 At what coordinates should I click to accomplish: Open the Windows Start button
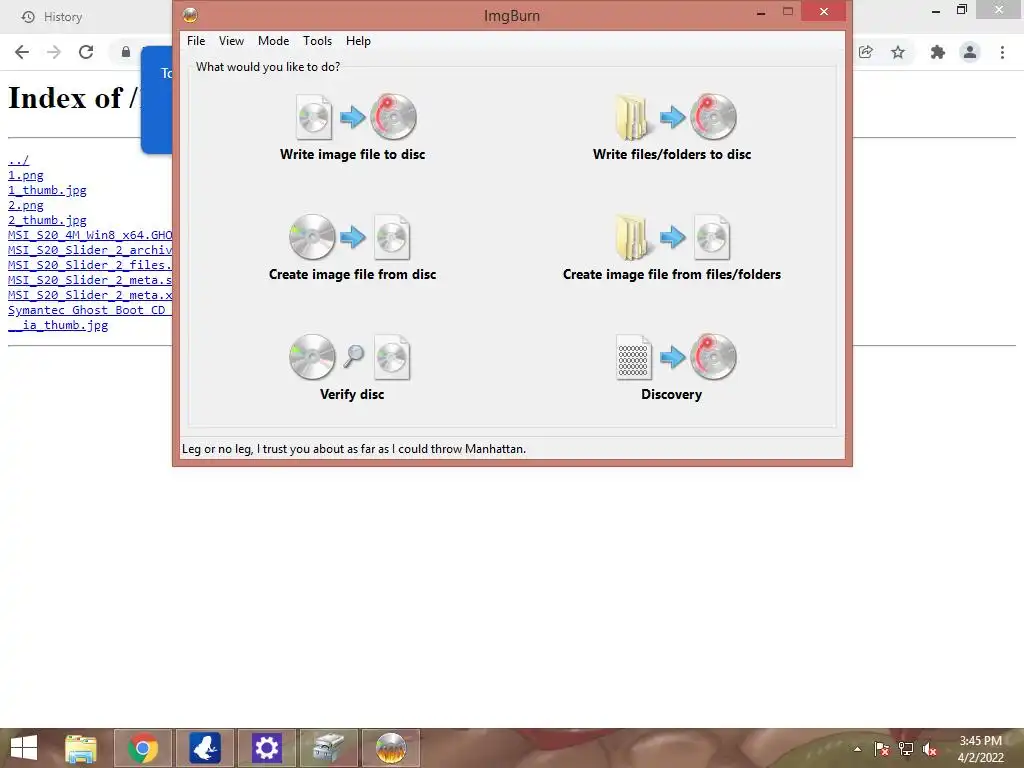(x=24, y=748)
